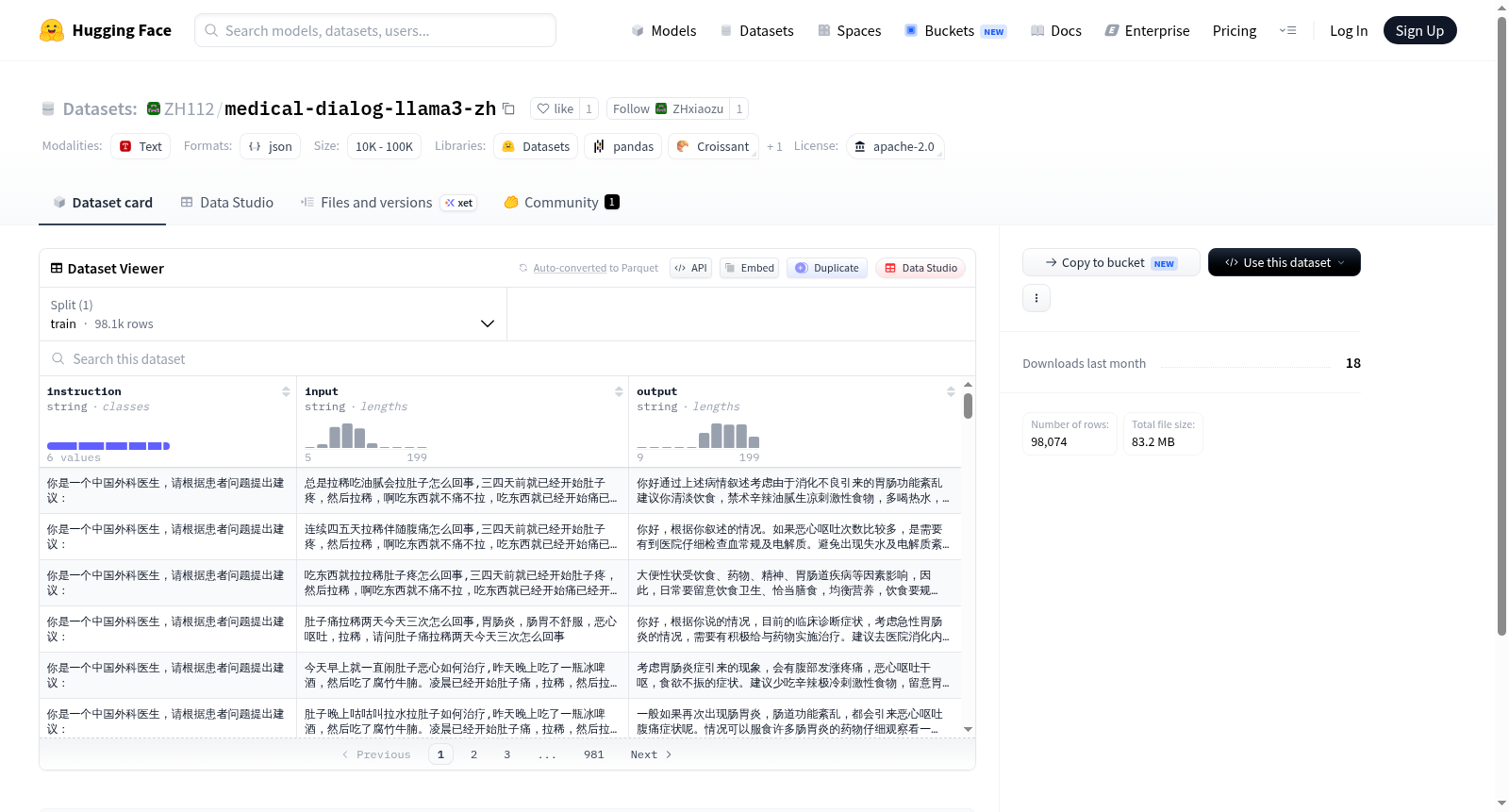The image size is (1509, 812).
Task: Click the Hugging Face logo emoji
Action: tap(52, 30)
